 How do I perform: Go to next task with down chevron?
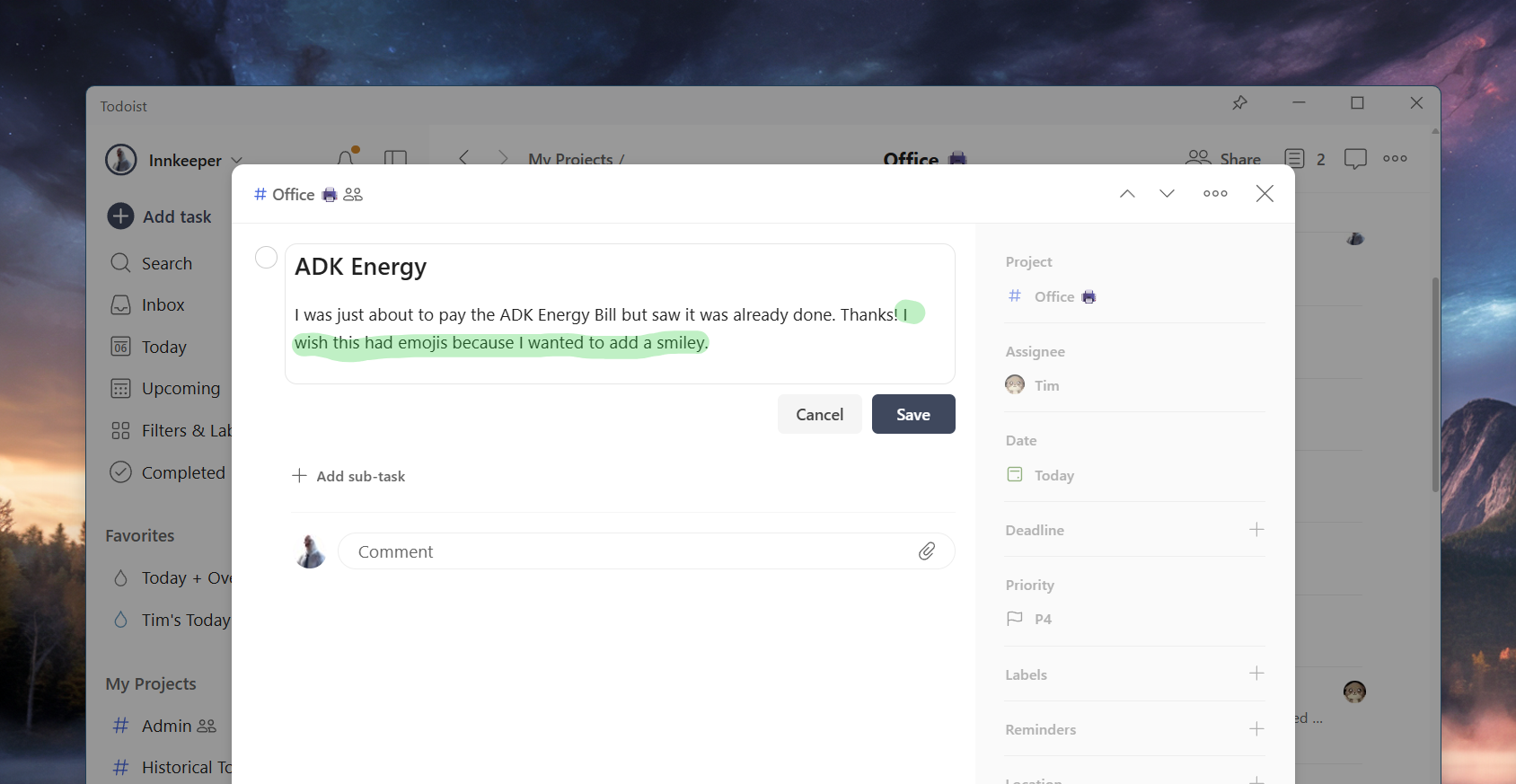coord(1167,194)
